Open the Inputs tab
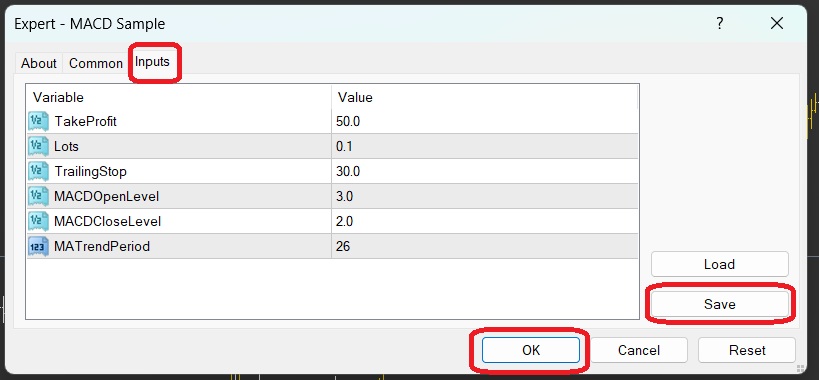This screenshot has height=380, width=819. pos(153,62)
